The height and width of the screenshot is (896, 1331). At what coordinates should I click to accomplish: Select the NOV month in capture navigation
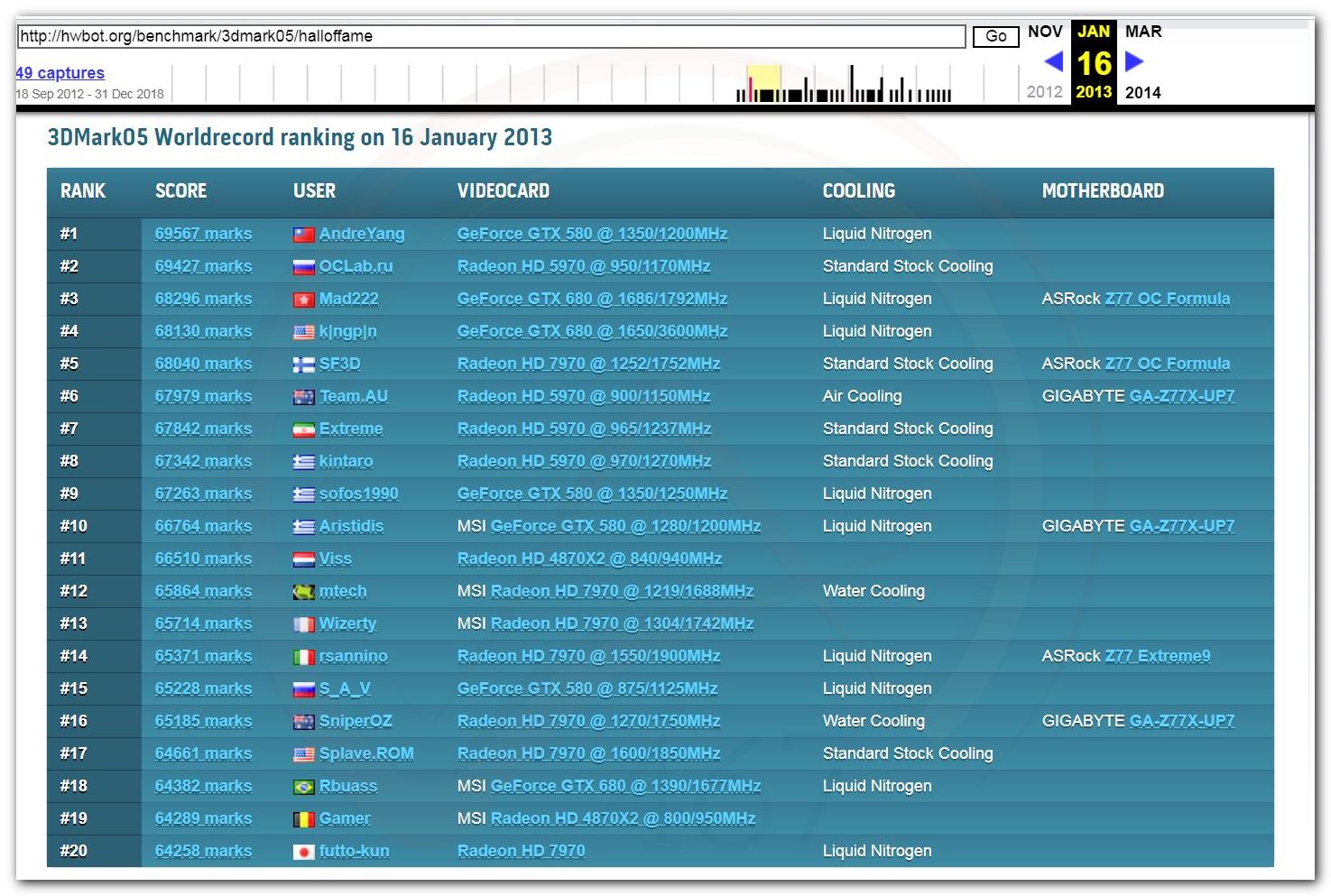[1045, 32]
